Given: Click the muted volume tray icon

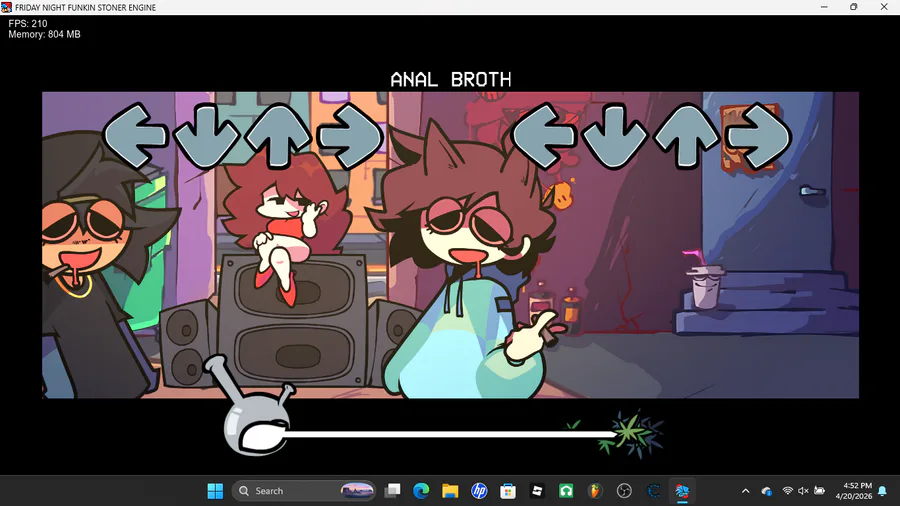Looking at the screenshot, I should click(803, 491).
